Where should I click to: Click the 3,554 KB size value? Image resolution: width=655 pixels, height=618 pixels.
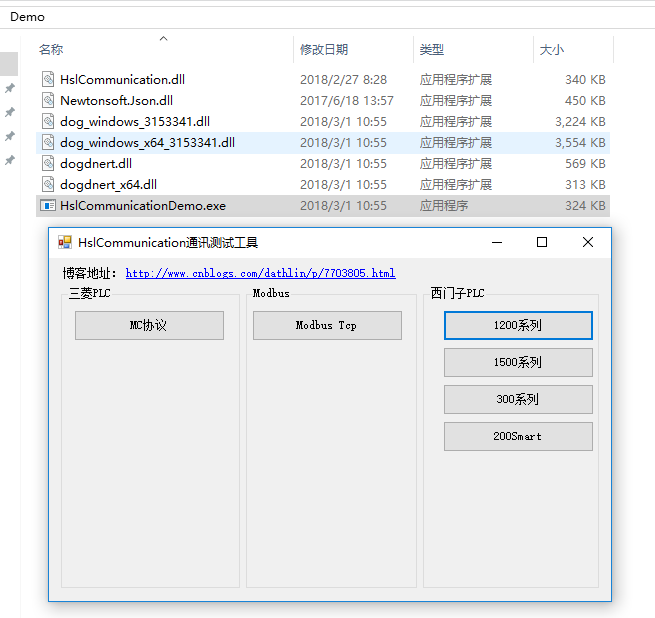(x=580, y=142)
